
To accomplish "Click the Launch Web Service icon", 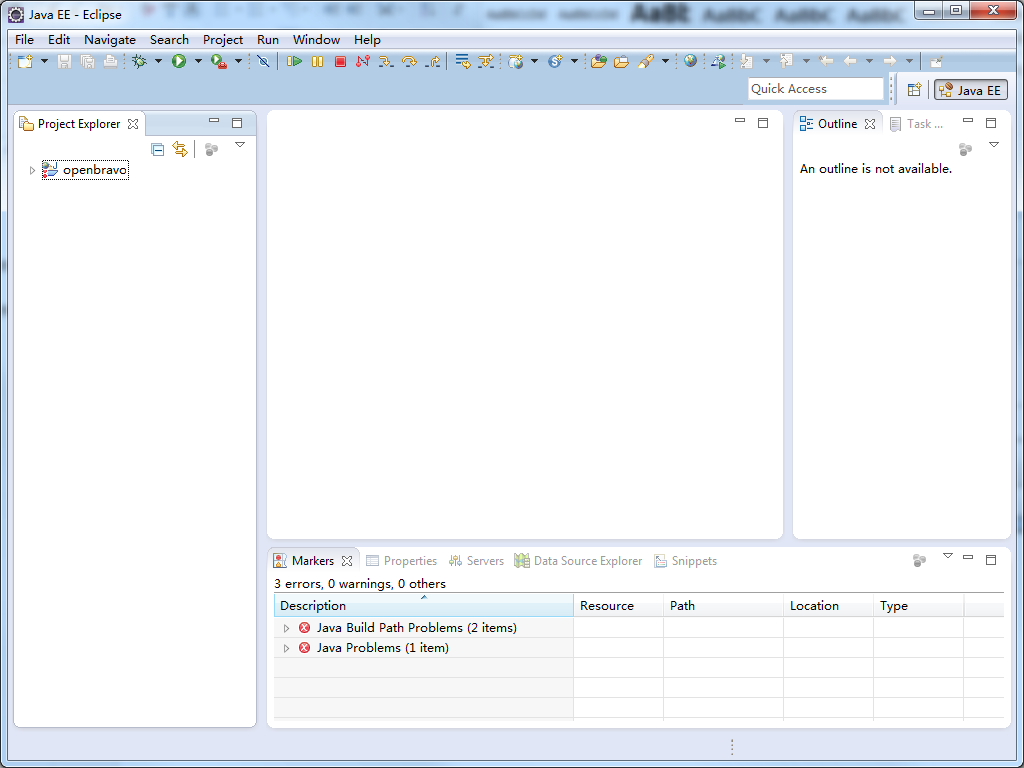I will (x=718, y=61).
